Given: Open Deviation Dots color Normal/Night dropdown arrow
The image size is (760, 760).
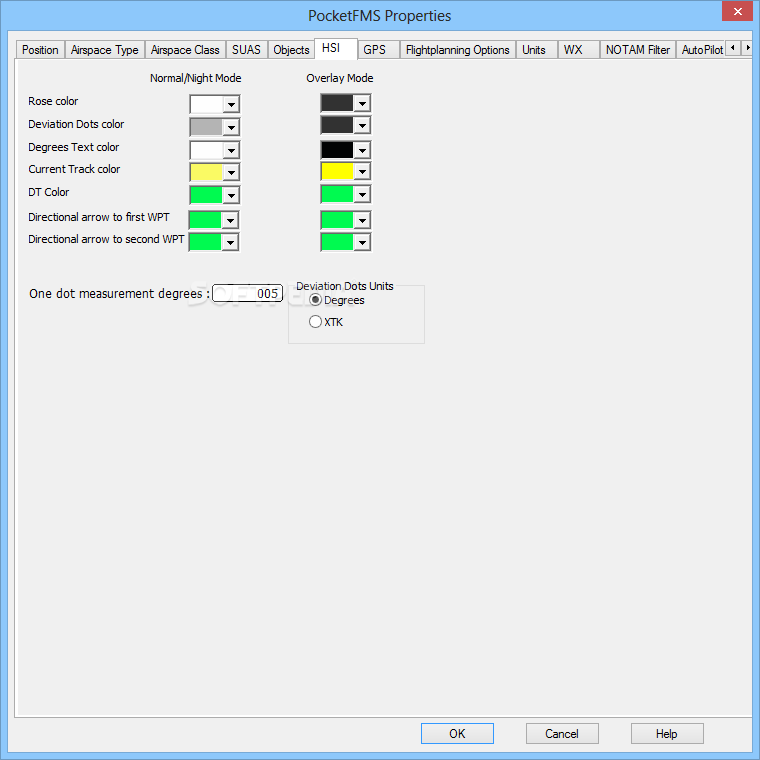Looking at the screenshot, I should coord(232,127).
